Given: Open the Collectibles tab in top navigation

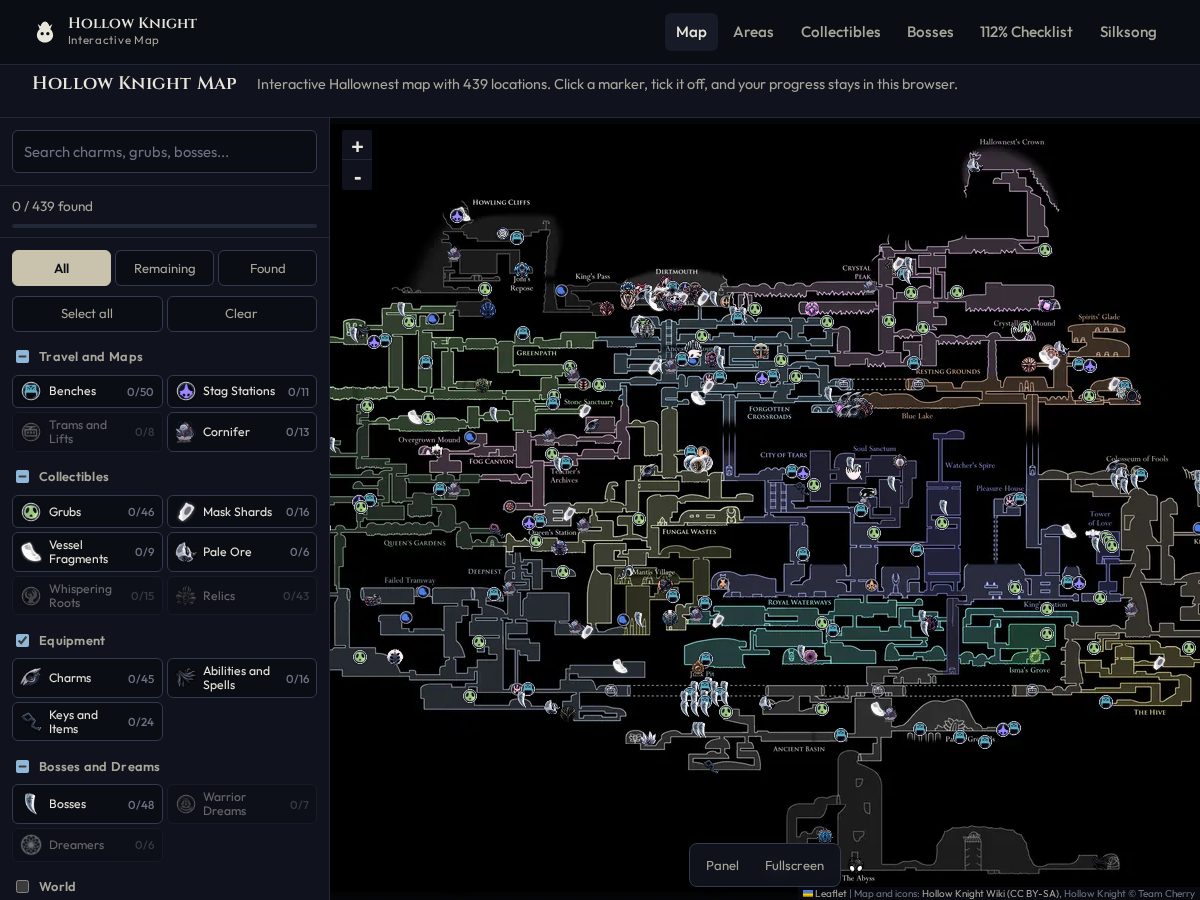Looking at the screenshot, I should coord(840,32).
